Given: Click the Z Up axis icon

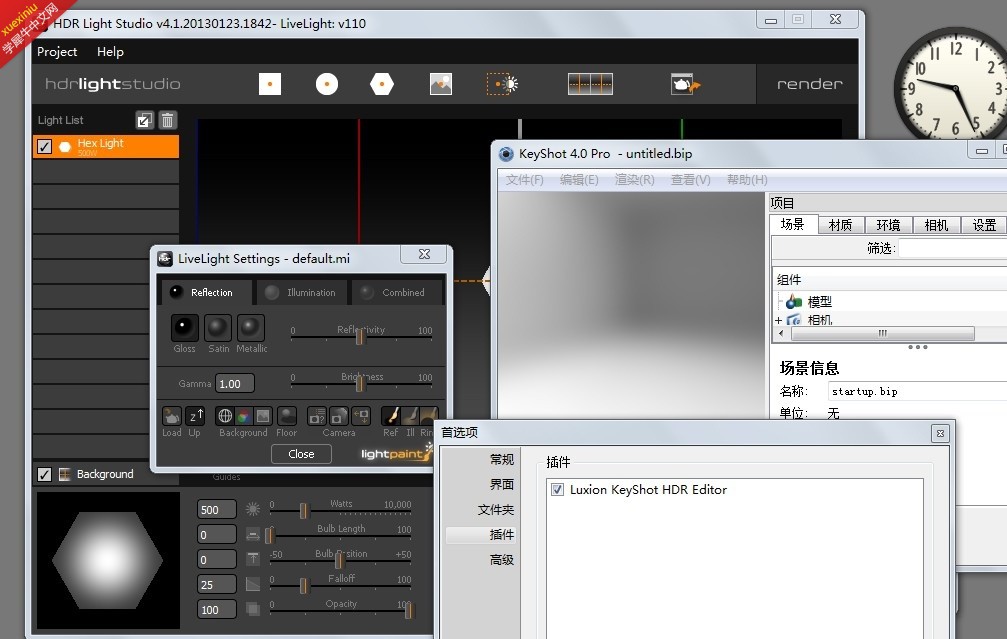Looking at the screenshot, I should [195, 416].
